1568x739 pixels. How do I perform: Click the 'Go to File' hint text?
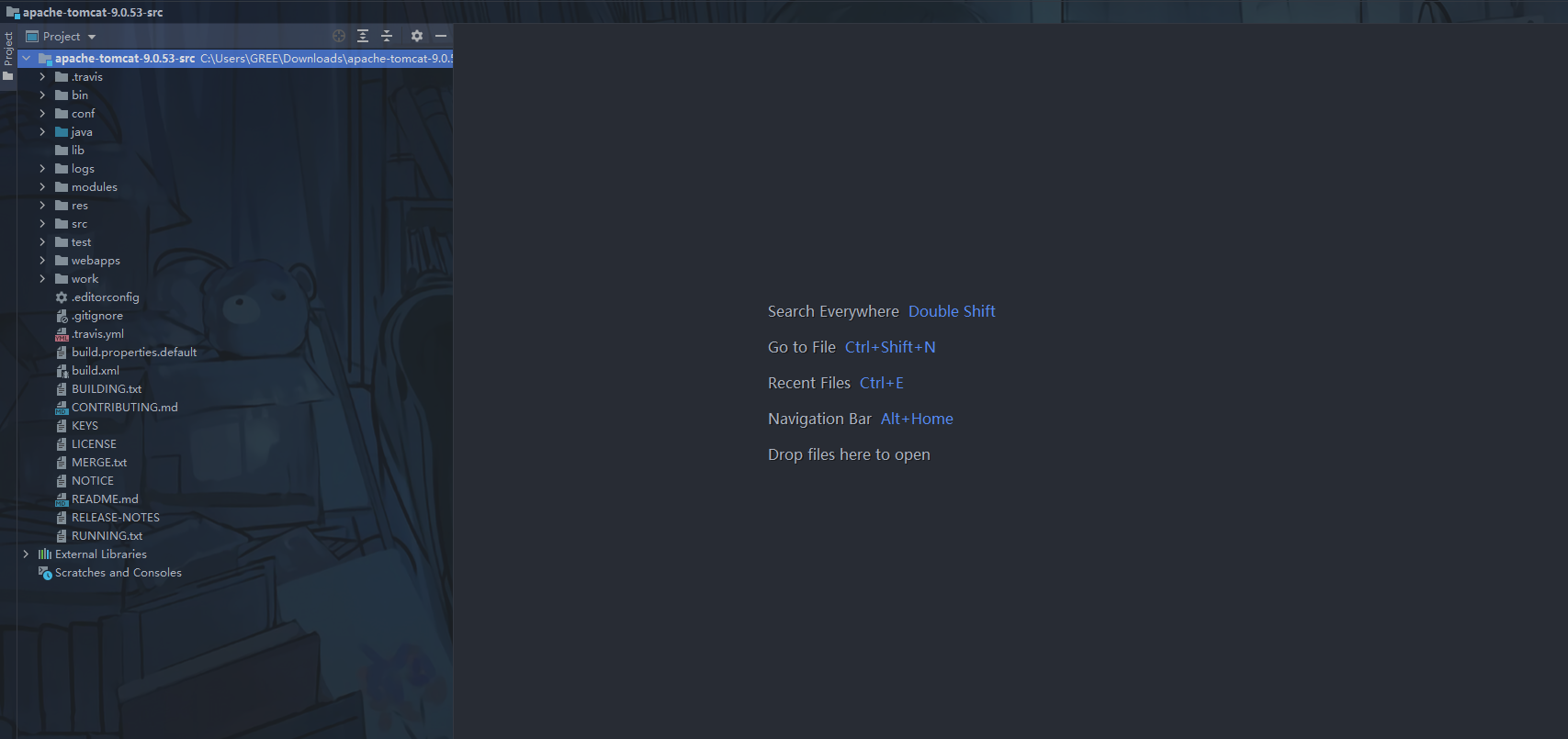tap(802, 347)
